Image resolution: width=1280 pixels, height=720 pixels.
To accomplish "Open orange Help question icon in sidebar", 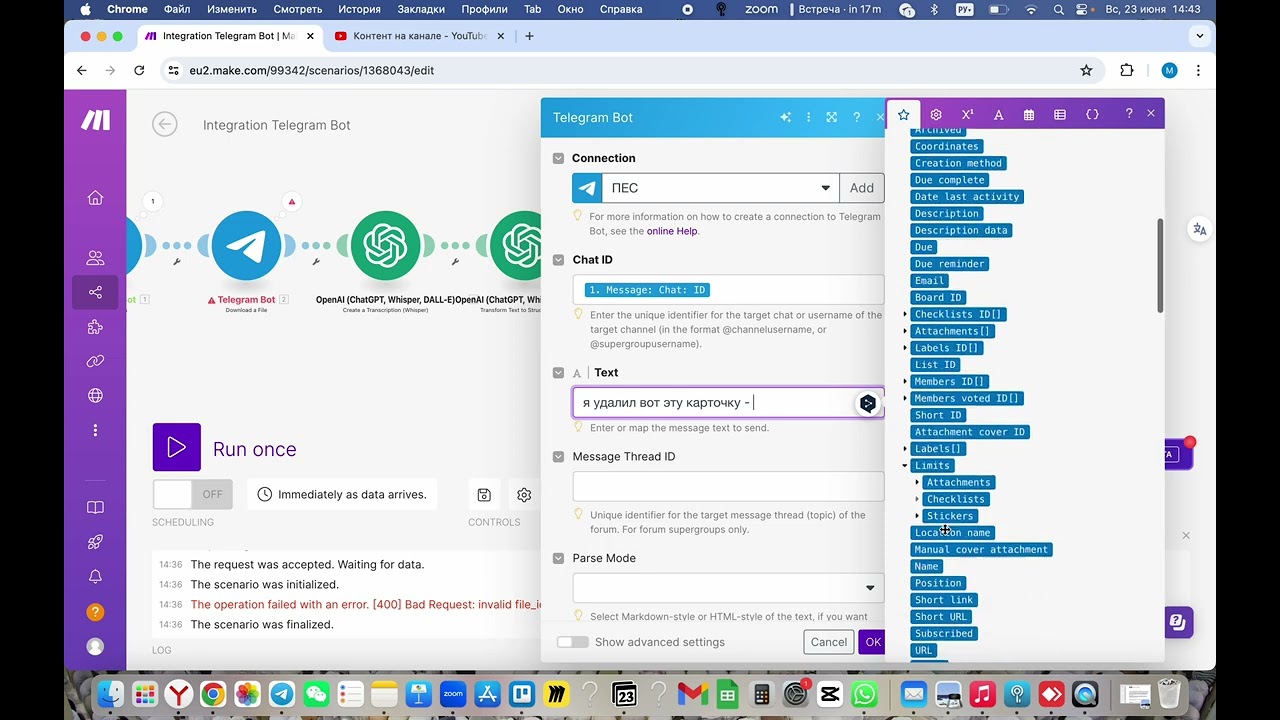I will pos(95,611).
